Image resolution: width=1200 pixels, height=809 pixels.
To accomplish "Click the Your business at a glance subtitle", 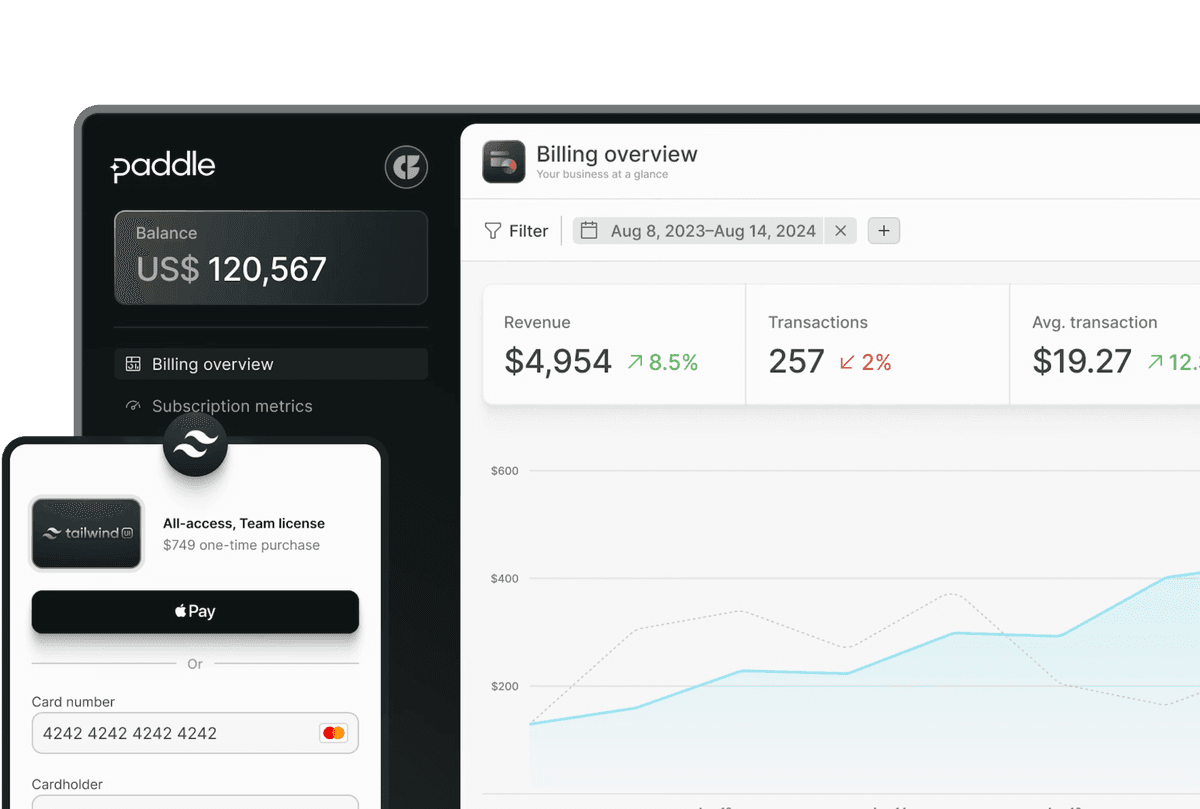I will (602, 174).
